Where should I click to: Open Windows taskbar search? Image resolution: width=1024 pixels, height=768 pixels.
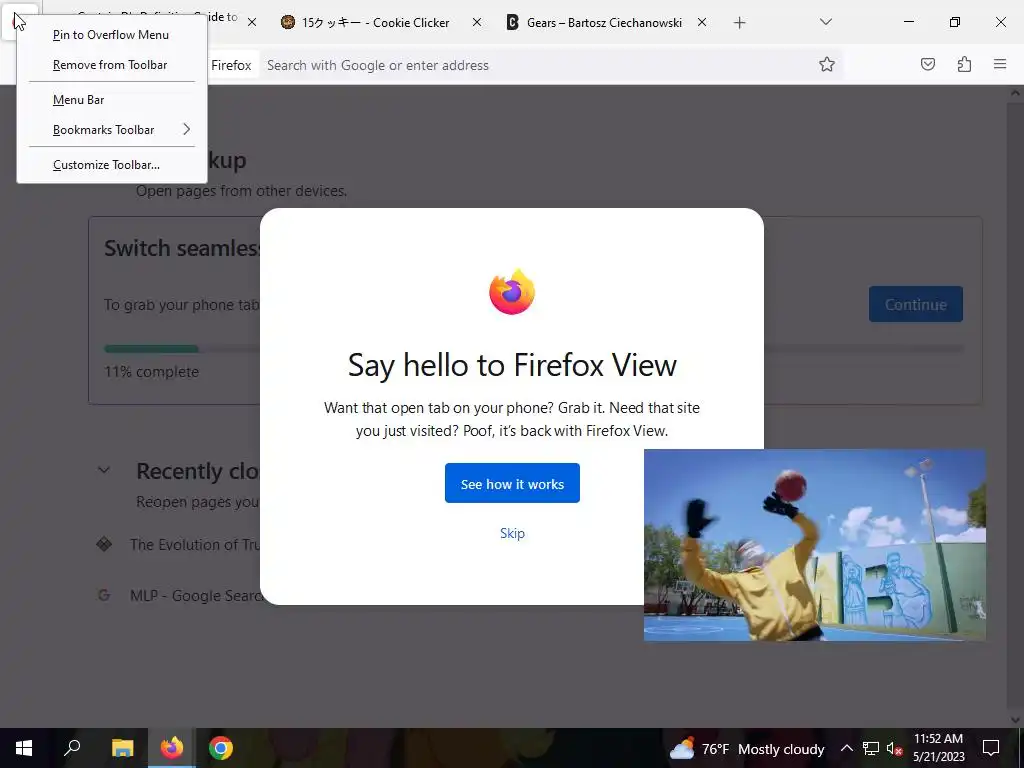(72, 748)
